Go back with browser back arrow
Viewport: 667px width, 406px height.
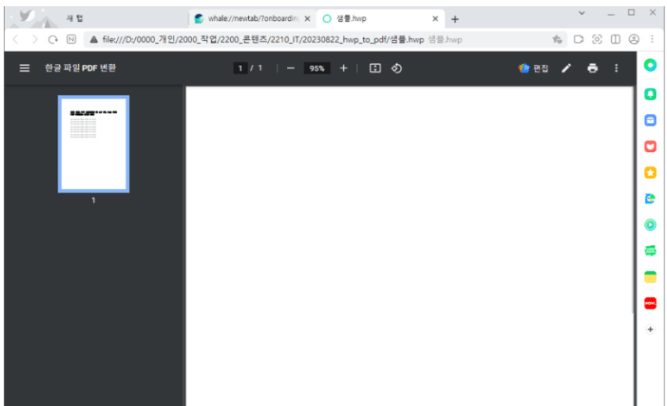[x=16, y=40]
